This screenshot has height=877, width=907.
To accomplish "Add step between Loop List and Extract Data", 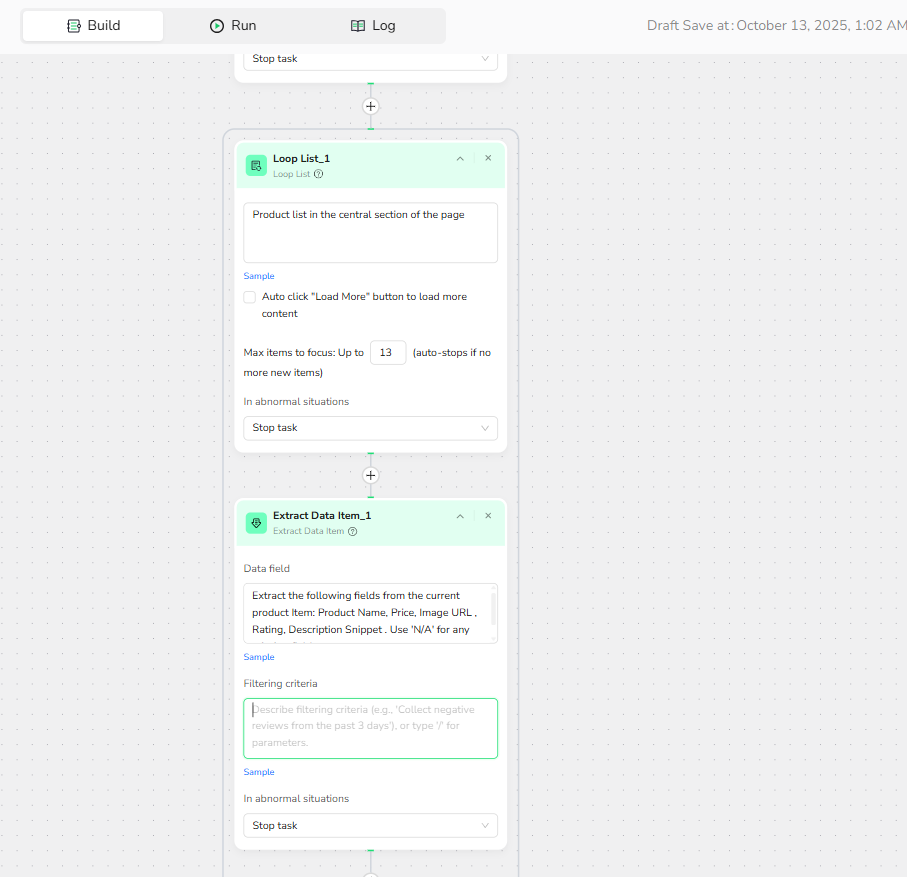I will [370, 475].
